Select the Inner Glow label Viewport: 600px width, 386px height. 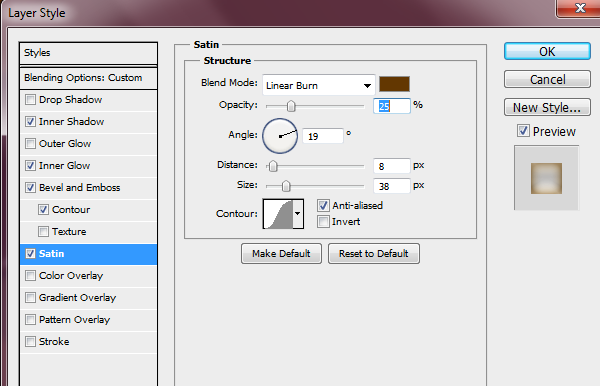click(64, 166)
